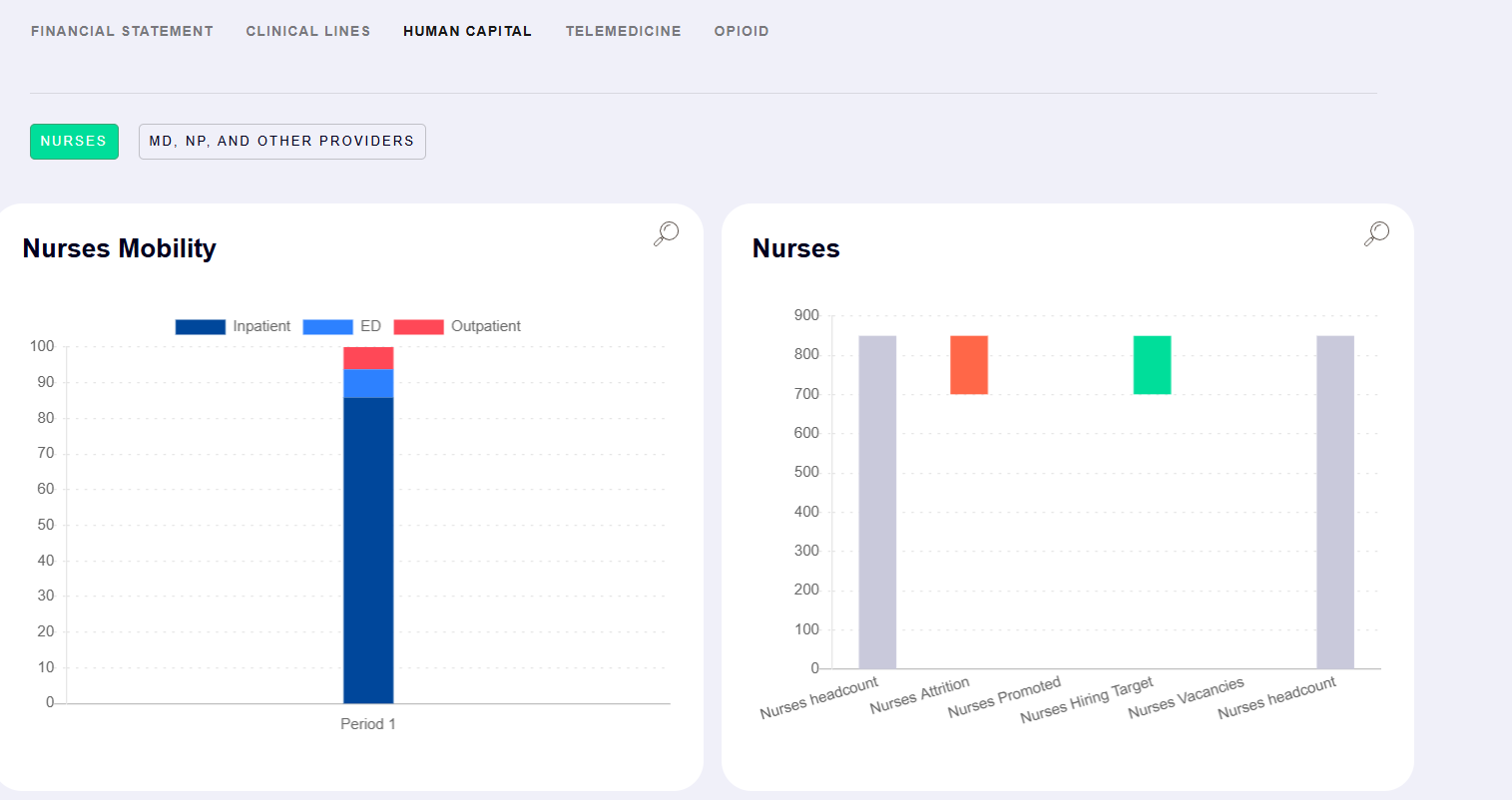
Task: Select the first Nurses headcount gray bar
Action: 876,499
